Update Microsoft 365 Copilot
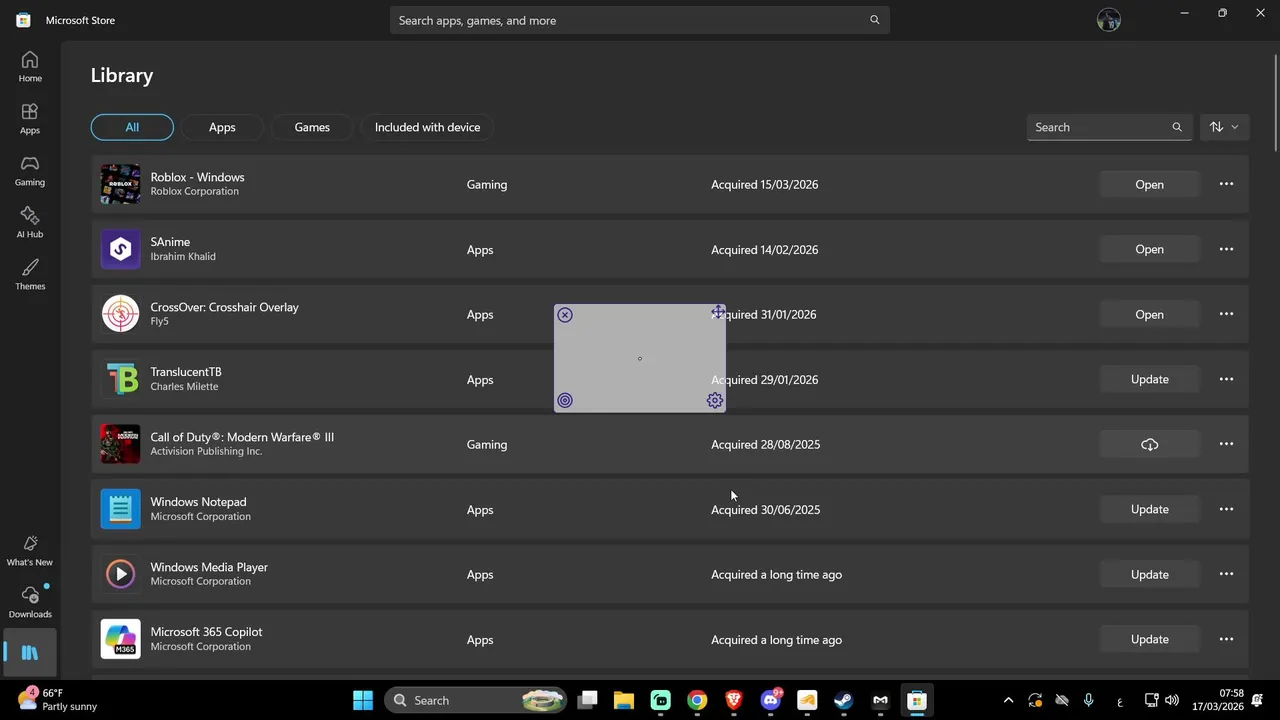The height and width of the screenshot is (720, 1280). pyautogui.click(x=1149, y=639)
